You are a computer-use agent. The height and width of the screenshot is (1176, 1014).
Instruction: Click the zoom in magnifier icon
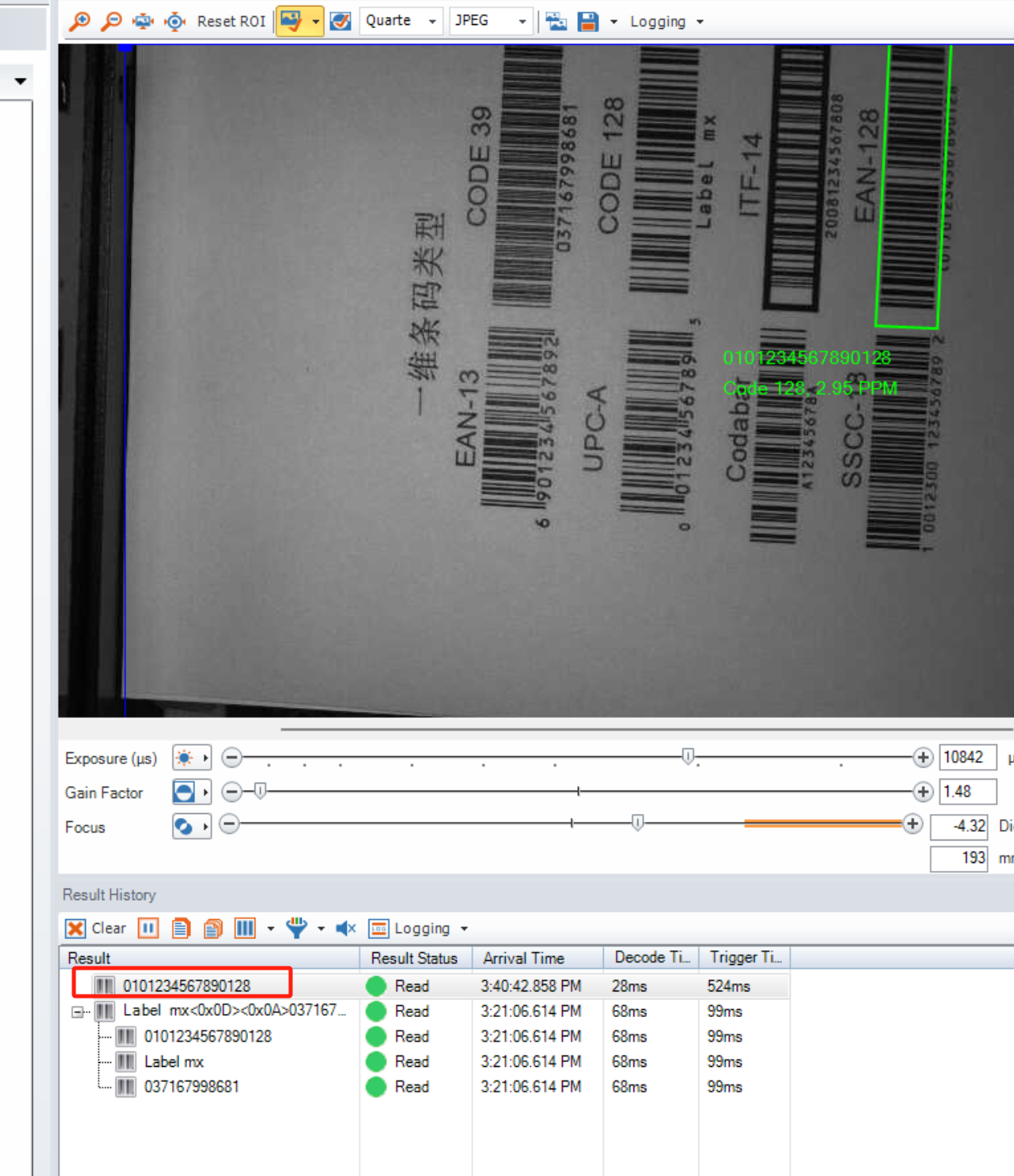pos(79,21)
